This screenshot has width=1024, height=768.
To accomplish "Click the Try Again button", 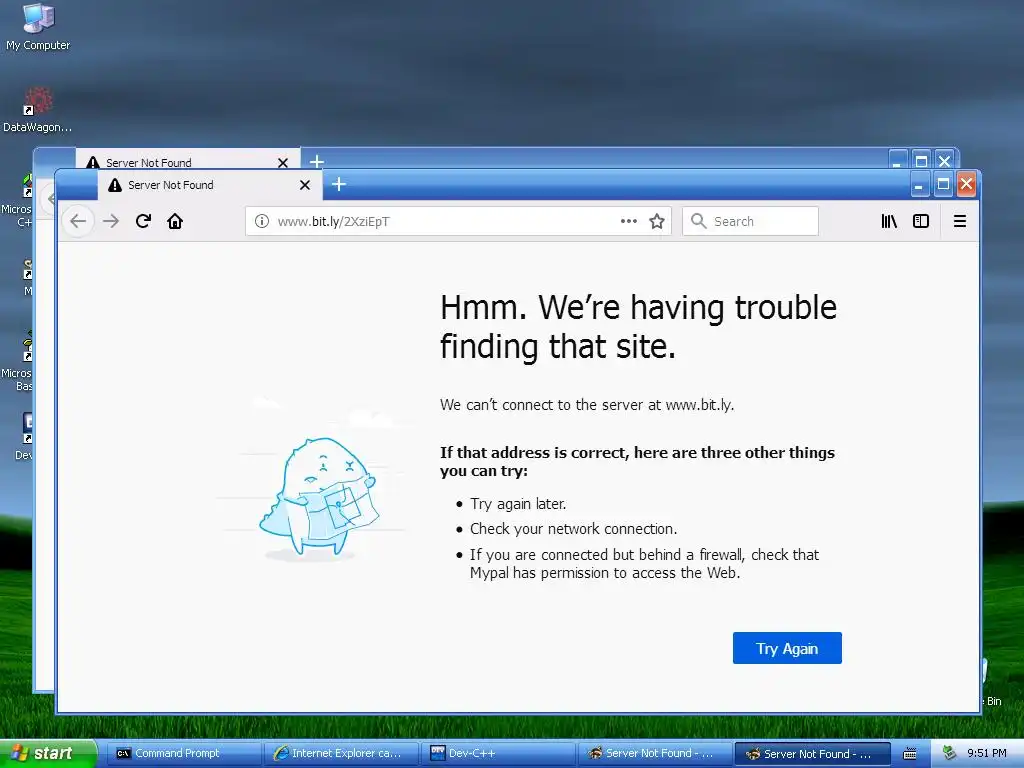I will (787, 648).
